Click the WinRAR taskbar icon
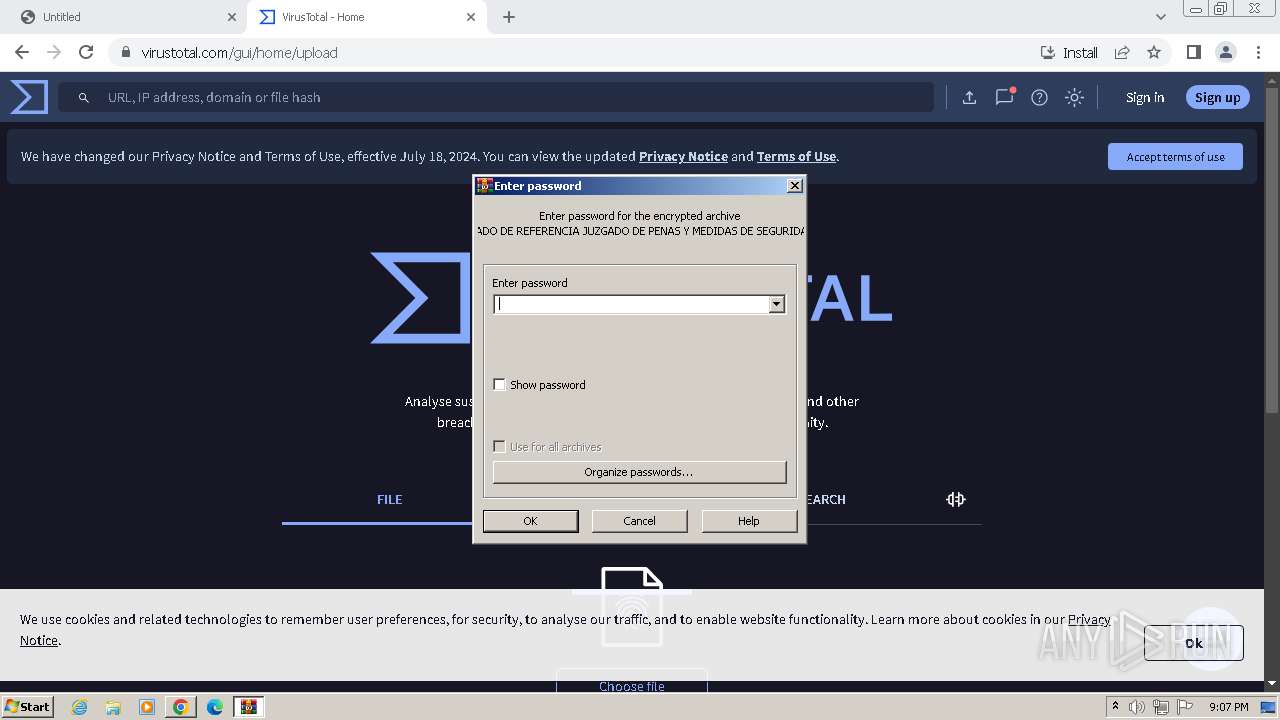This screenshot has width=1280, height=720. (x=249, y=707)
